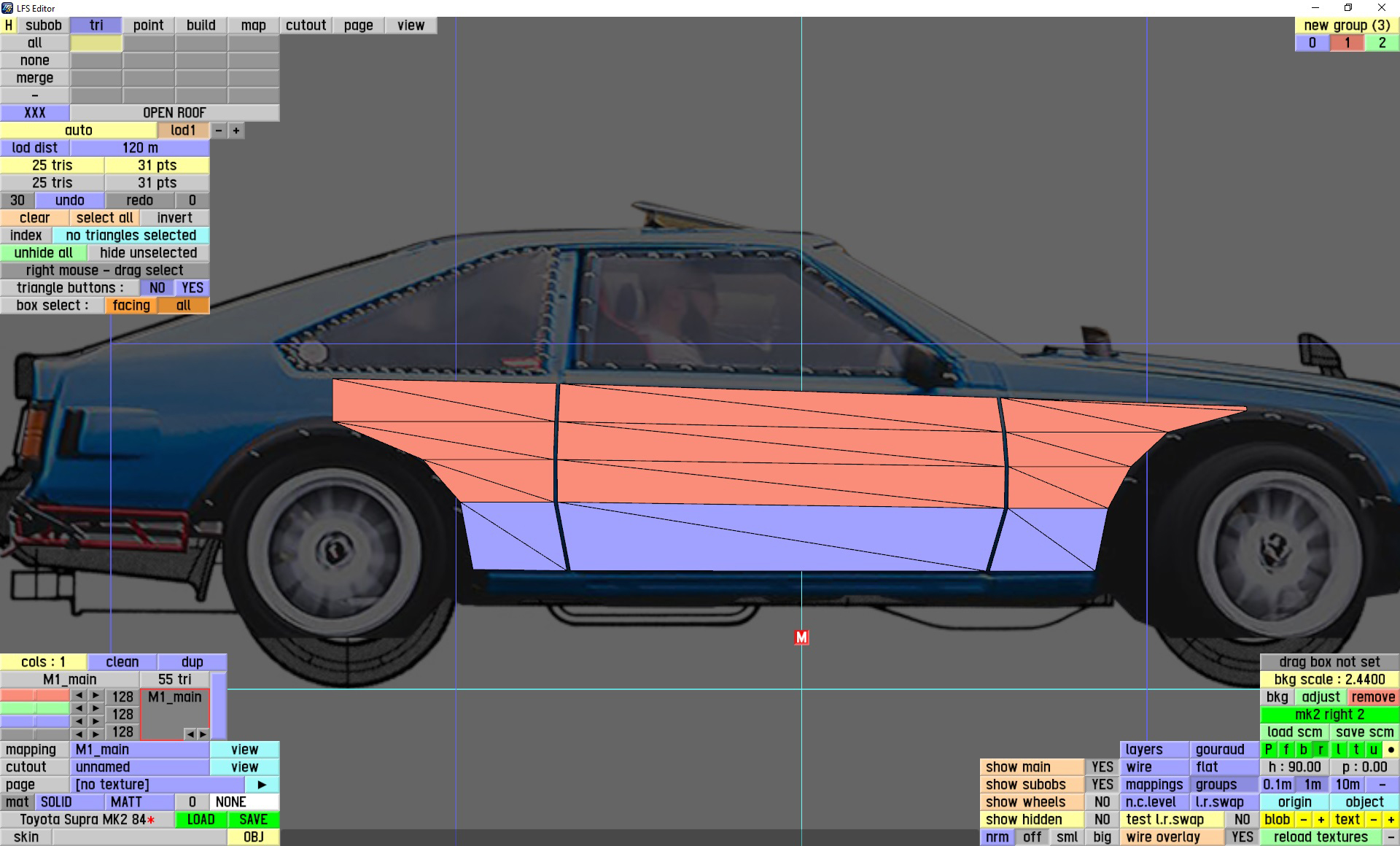Switch to the 't' top view button
1400x846 pixels.
pyautogui.click(x=1356, y=749)
